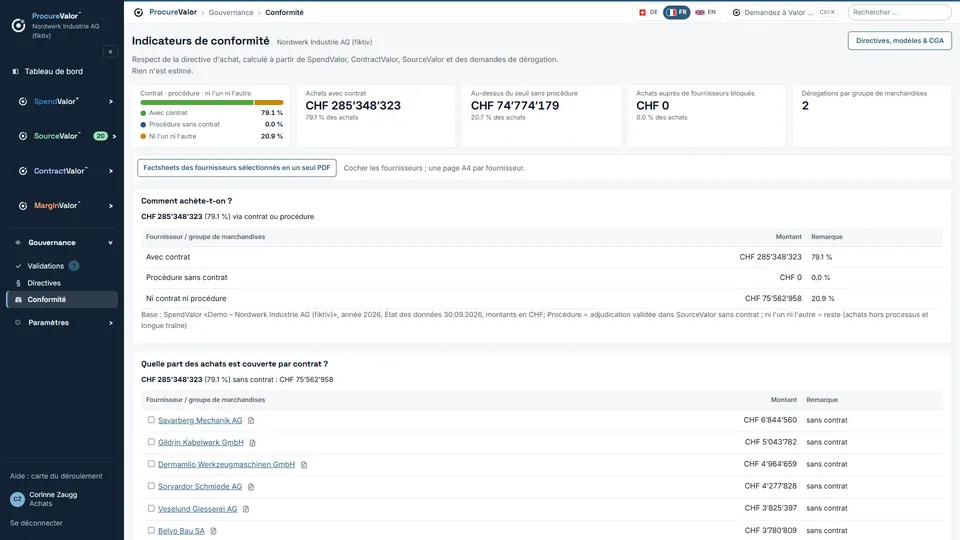Open Savarberg Mechanik AG supplier link
The width and height of the screenshot is (960, 540).
[x=200, y=421]
